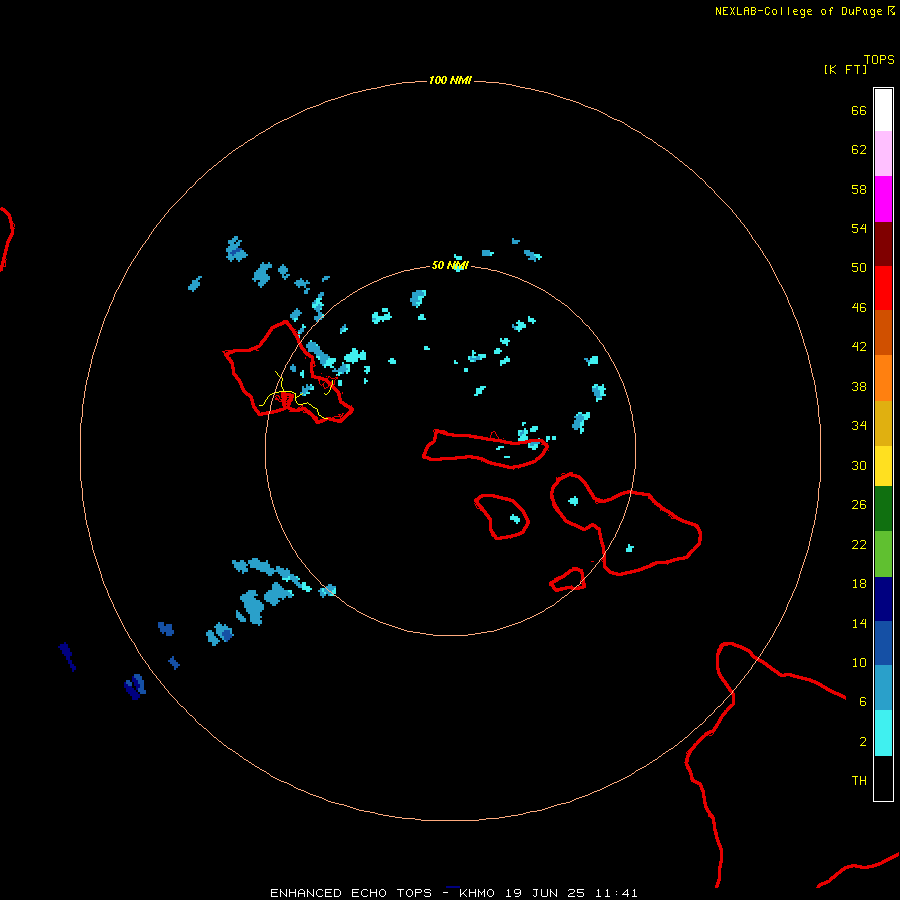The height and width of the screenshot is (900, 900).
Task: Click the legend value 66
Action: click(859, 111)
